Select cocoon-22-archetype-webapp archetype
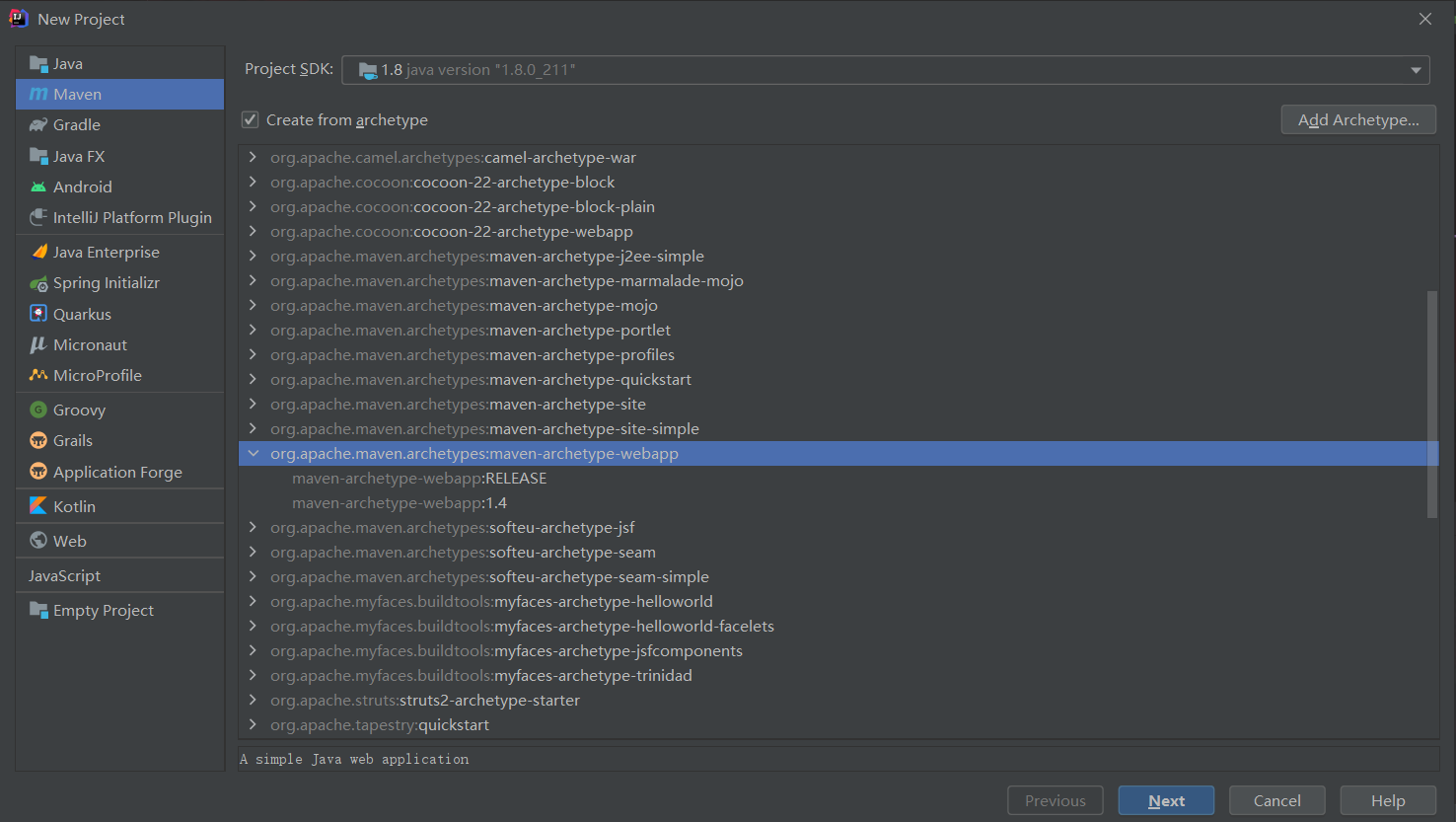 tap(452, 232)
